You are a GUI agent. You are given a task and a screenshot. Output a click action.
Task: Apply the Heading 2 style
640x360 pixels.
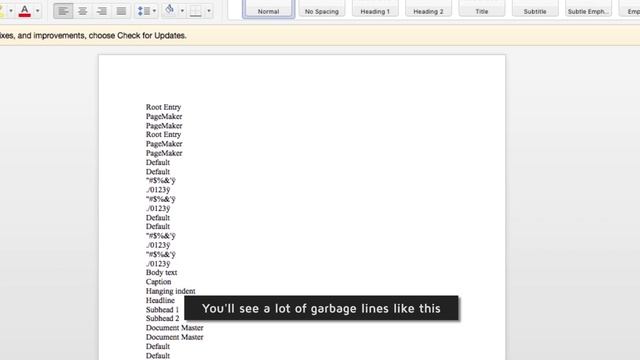[428, 9]
